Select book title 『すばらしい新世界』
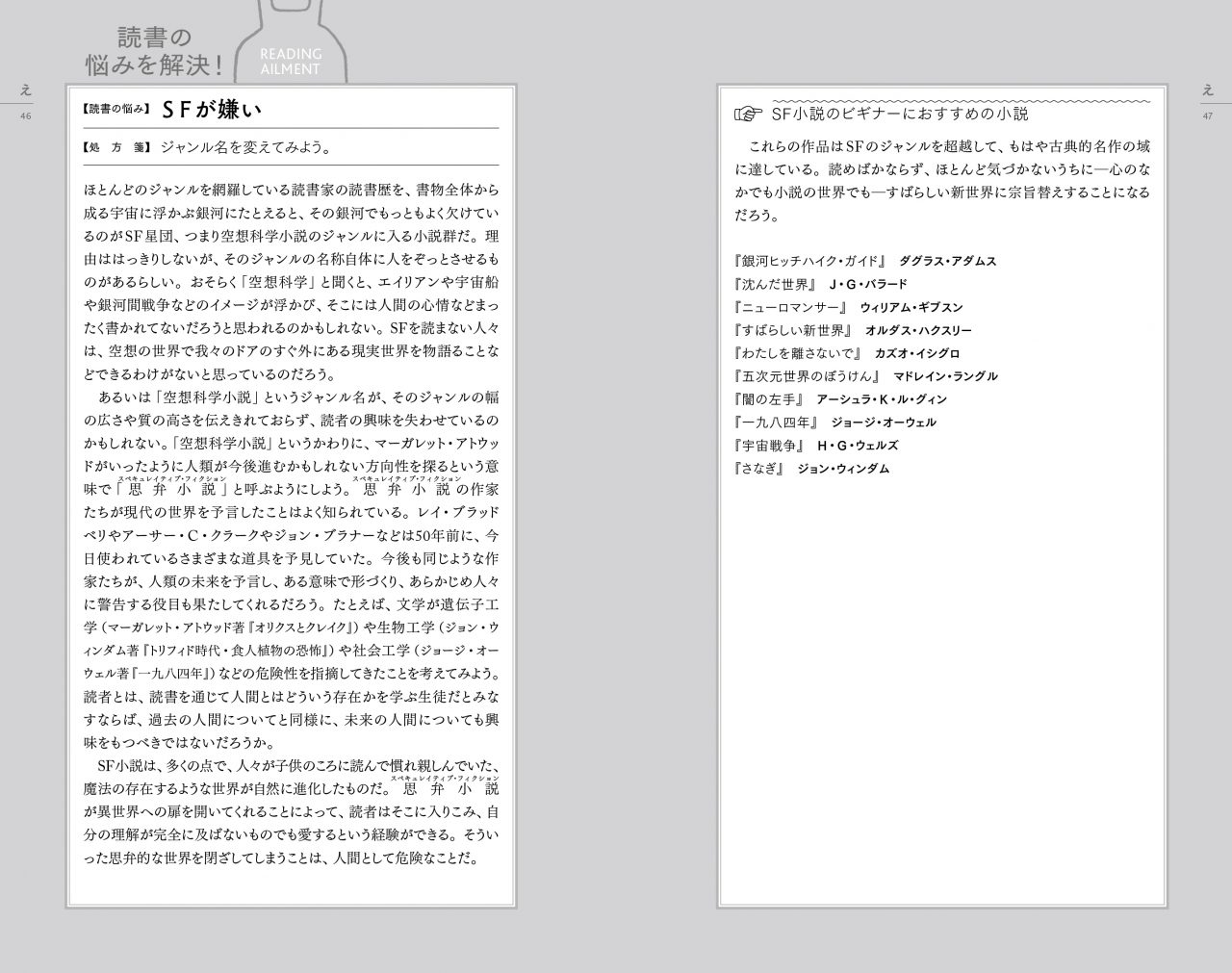This screenshot has width=1232, height=973. 792,330
